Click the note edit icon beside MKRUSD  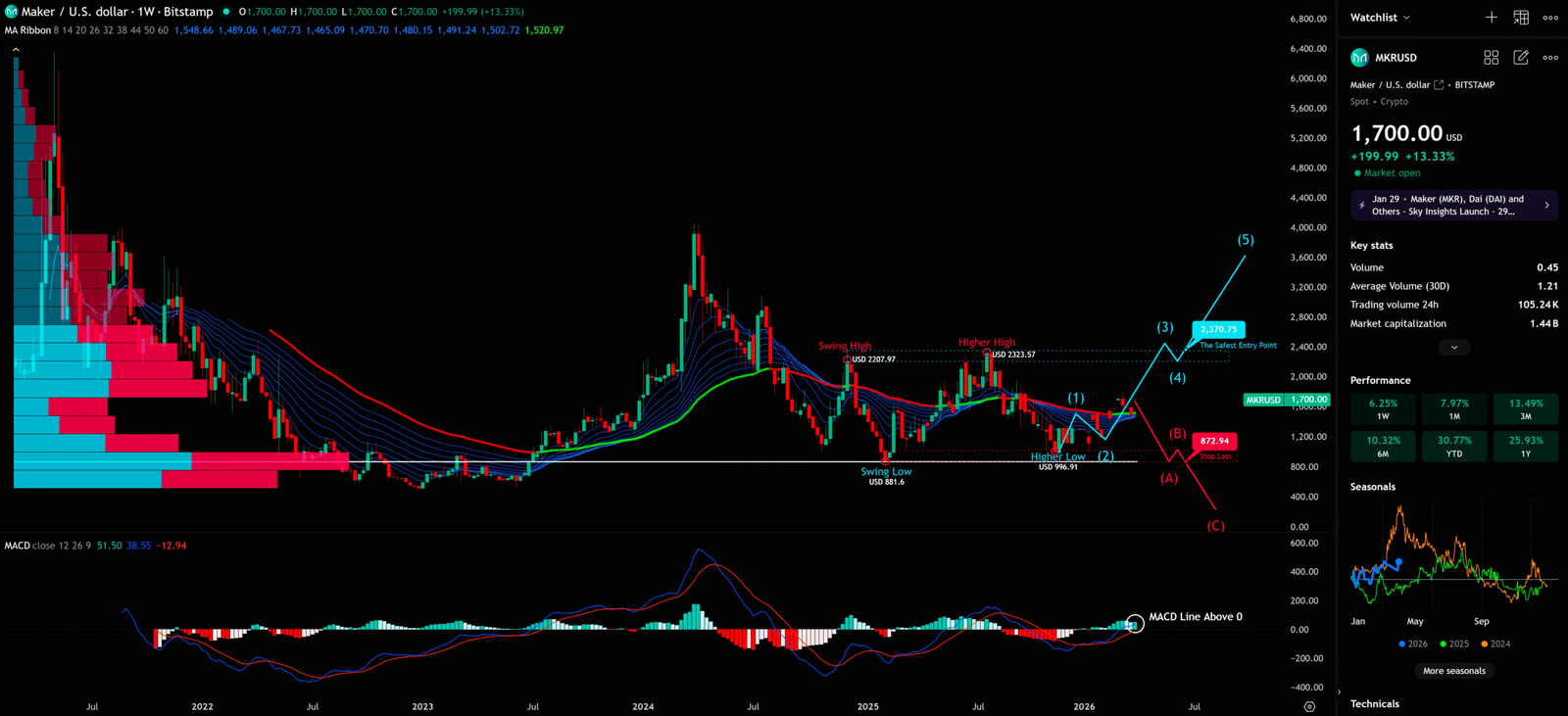pyautogui.click(x=1521, y=58)
